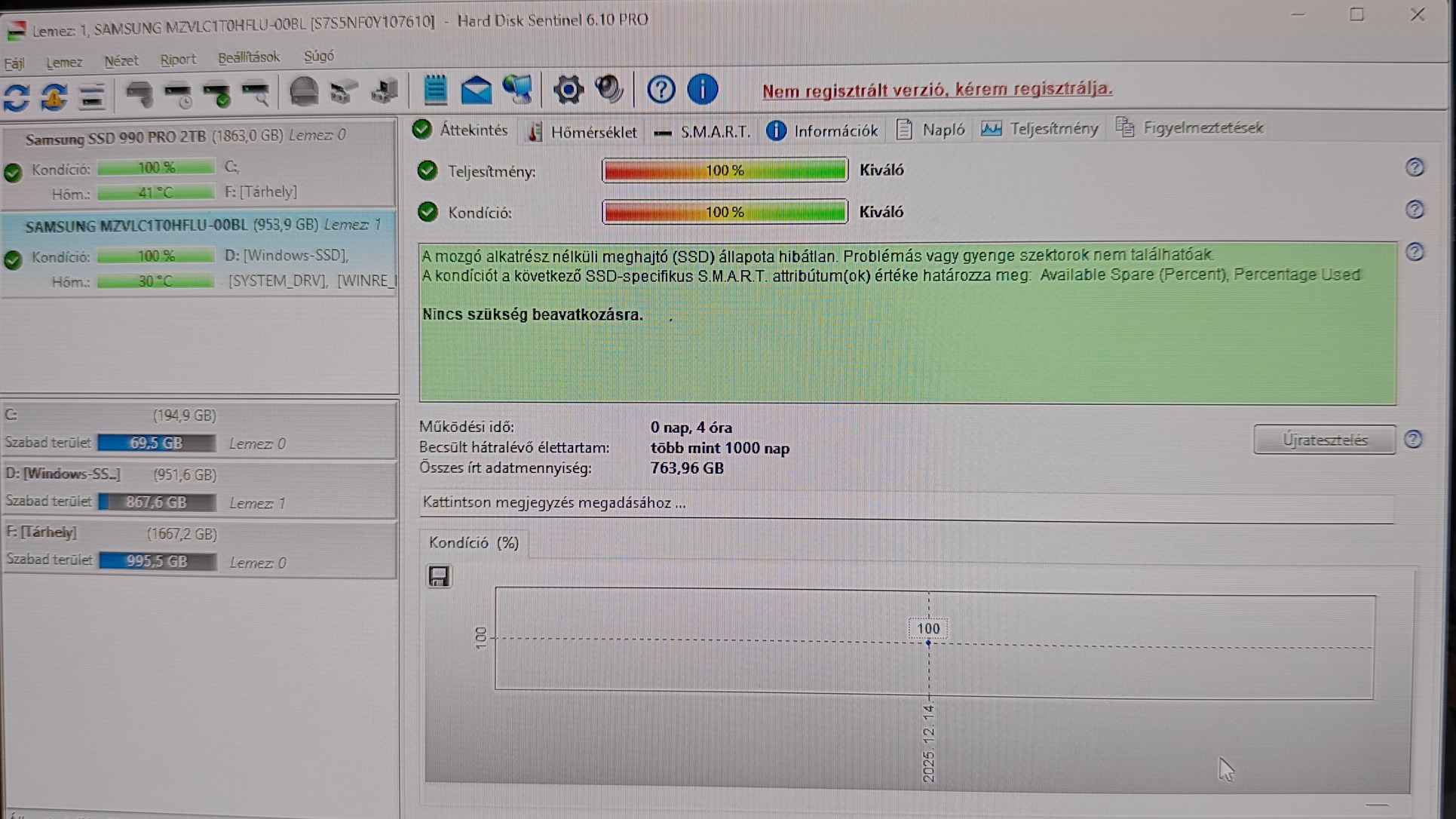Open the settings gear icon

(568, 90)
